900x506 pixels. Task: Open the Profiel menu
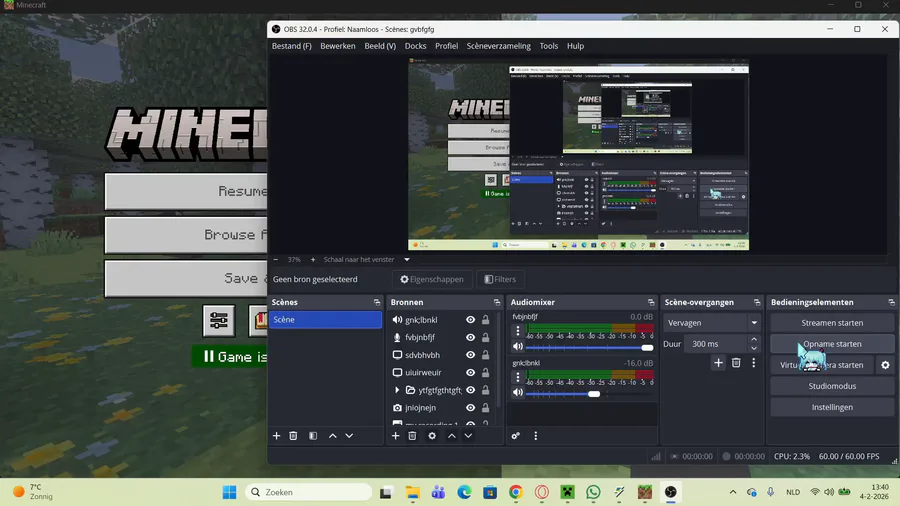point(447,46)
